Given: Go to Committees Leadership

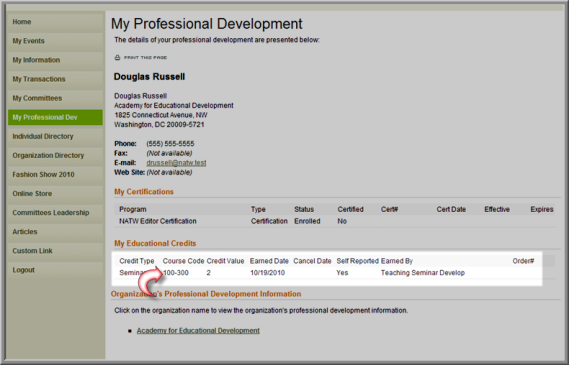Looking at the screenshot, I should (55, 213).
